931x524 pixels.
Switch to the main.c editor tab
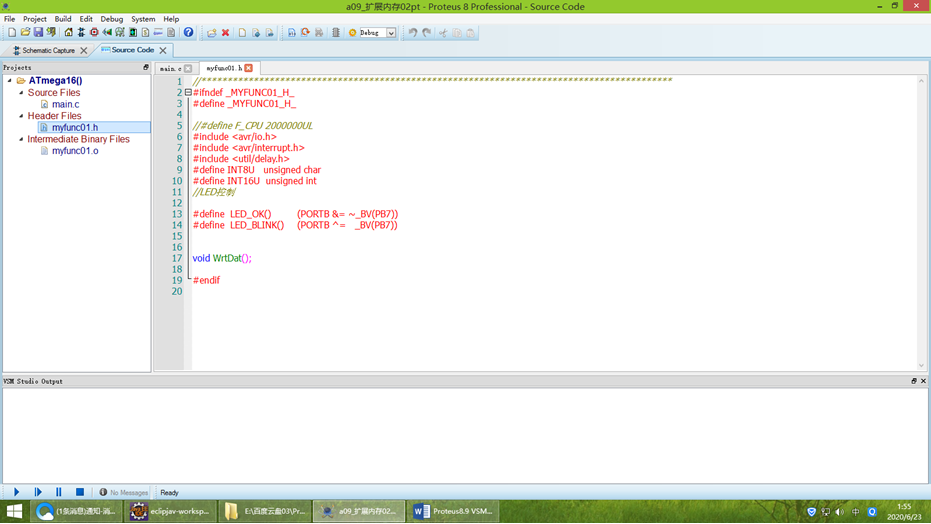(x=169, y=68)
